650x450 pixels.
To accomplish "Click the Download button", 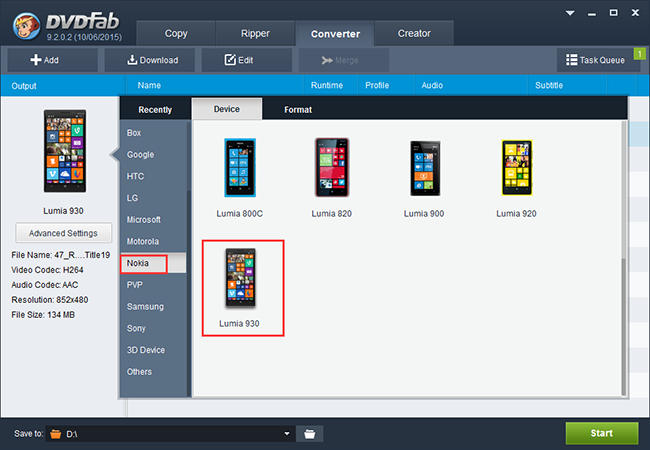I will [x=150, y=60].
